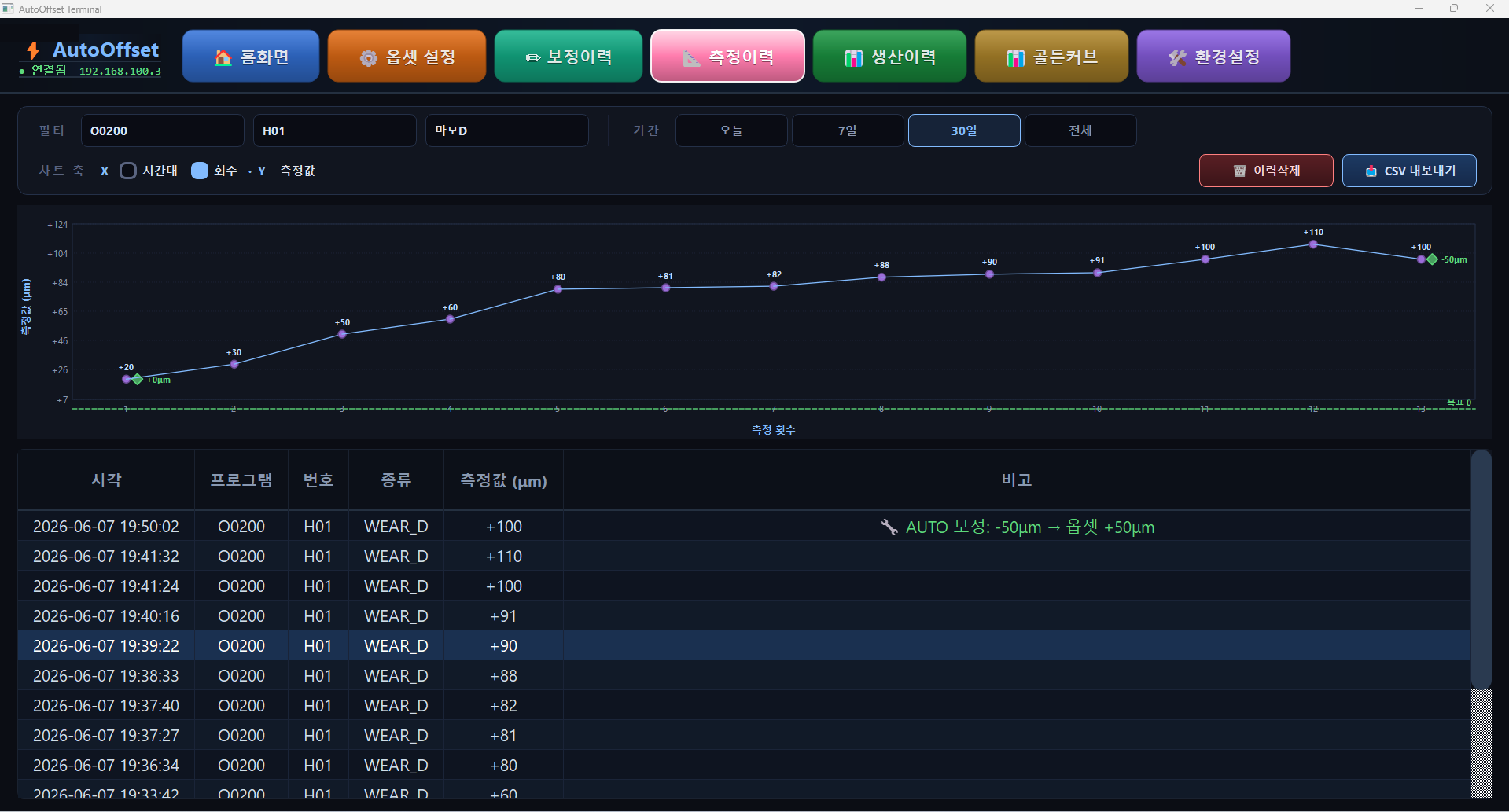The image size is (1509, 812).
Task: Click the green diamond marker labeled -50µm
Action: pyautogui.click(x=1433, y=259)
